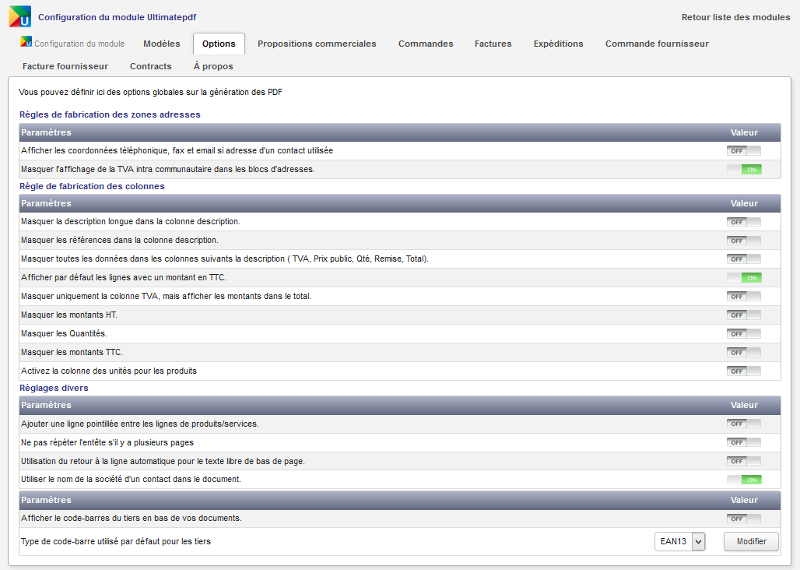Screen dimensions: 800x570
Task: Click the Modifier button
Action: coord(750,541)
